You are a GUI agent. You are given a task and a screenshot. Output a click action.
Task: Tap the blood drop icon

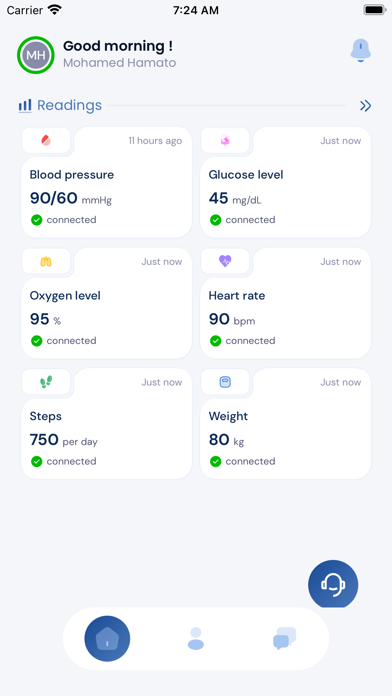pos(46,140)
